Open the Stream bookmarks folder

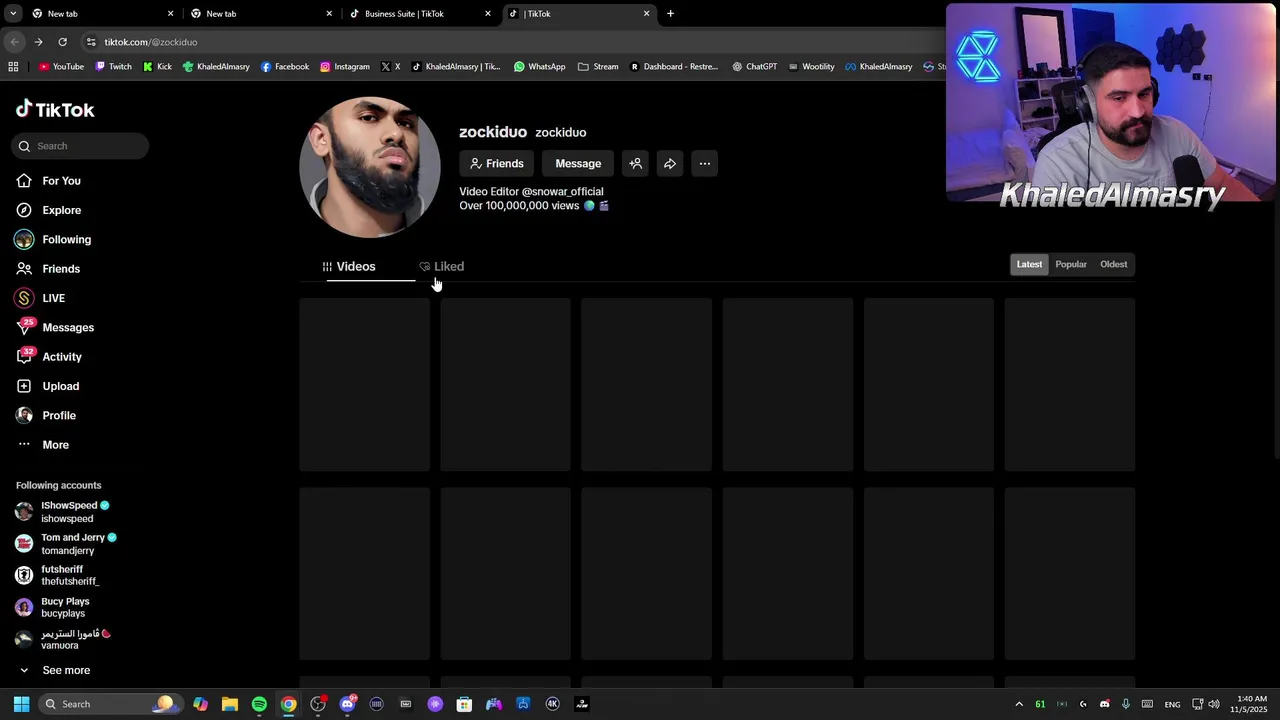[x=598, y=67]
